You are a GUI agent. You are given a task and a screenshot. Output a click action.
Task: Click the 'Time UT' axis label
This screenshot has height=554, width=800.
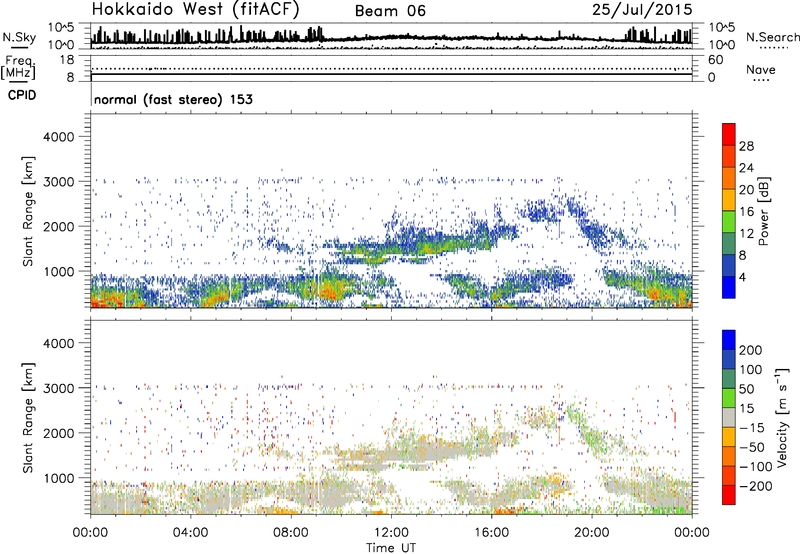click(391, 548)
